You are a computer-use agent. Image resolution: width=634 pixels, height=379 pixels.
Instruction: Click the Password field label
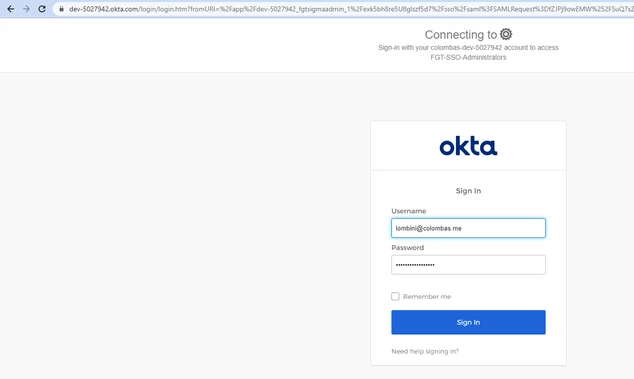(x=408, y=248)
